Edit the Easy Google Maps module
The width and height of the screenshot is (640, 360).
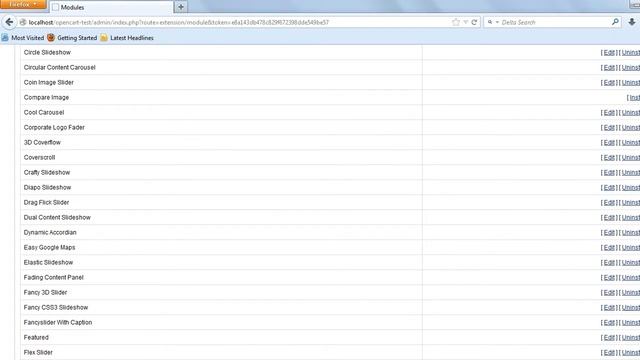coord(609,248)
